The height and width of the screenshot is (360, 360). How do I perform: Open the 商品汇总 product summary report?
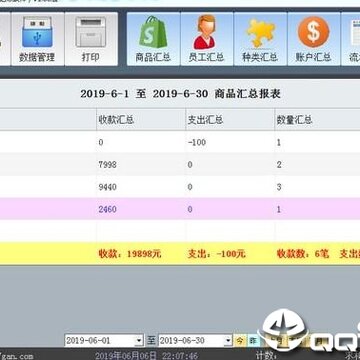point(153,39)
